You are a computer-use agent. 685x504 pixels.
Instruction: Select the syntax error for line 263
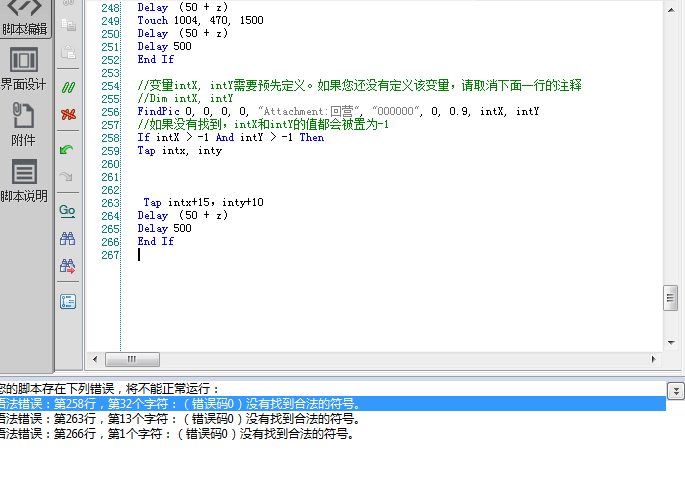point(180,419)
